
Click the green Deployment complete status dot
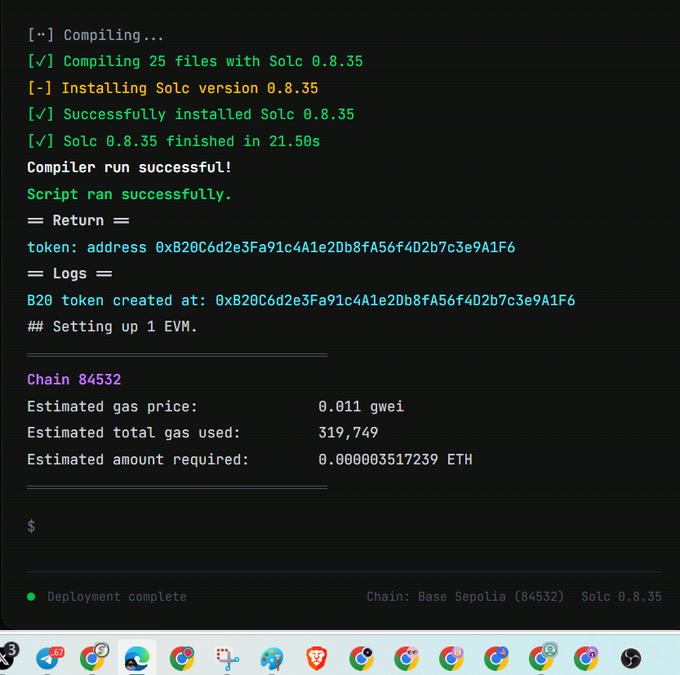tap(31, 596)
